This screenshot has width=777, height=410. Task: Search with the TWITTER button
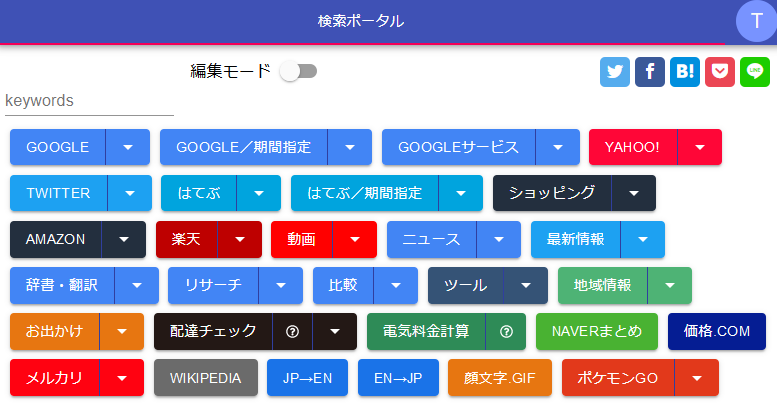58,193
